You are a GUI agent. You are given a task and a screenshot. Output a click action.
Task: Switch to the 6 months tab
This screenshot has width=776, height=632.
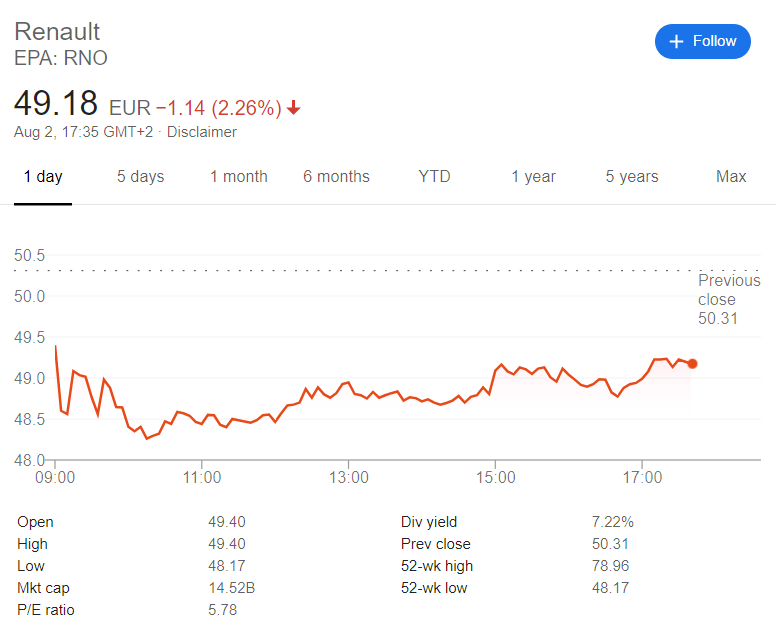[336, 177]
